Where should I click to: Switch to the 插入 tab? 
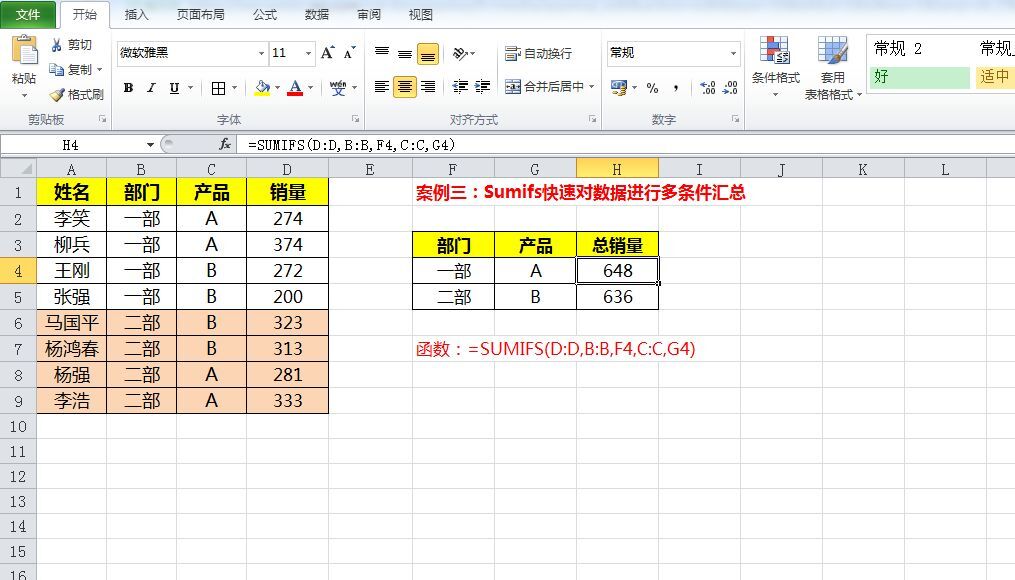(x=136, y=15)
